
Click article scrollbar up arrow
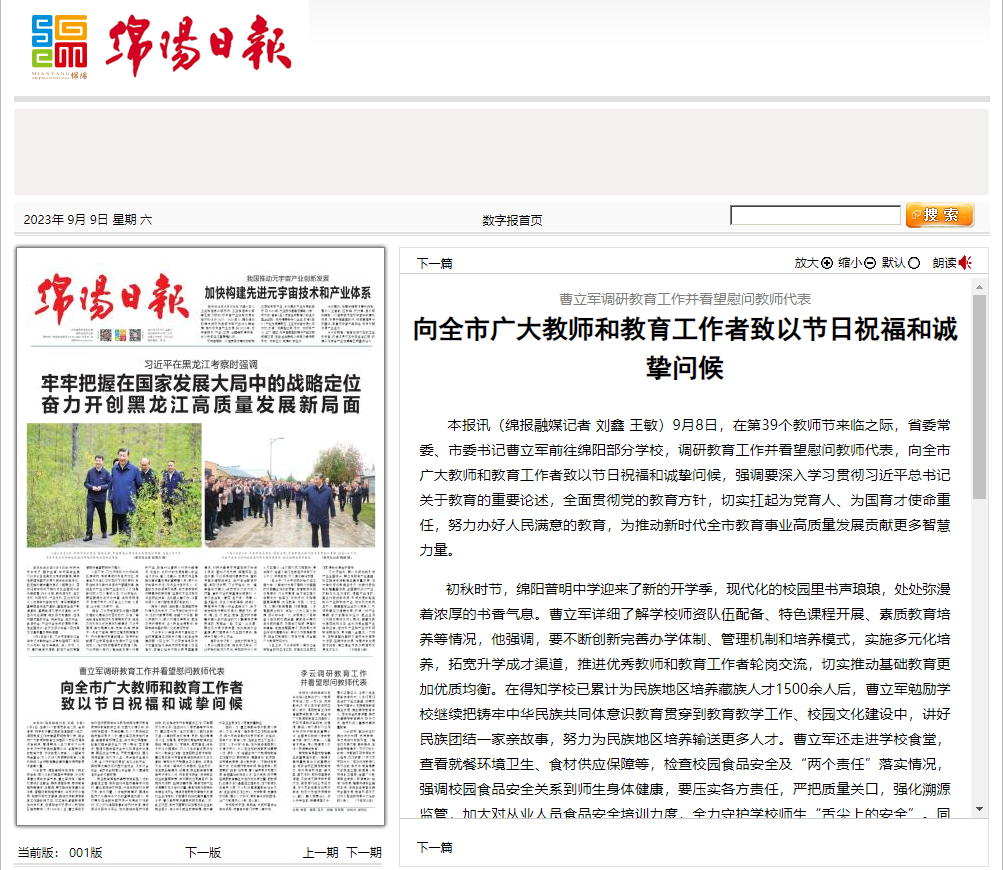tap(979, 288)
